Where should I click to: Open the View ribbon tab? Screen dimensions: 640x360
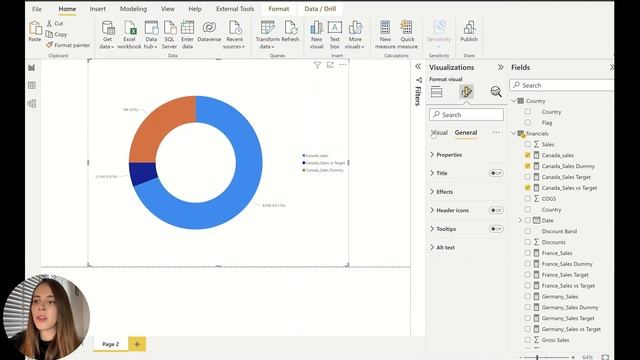(x=167, y=9)
